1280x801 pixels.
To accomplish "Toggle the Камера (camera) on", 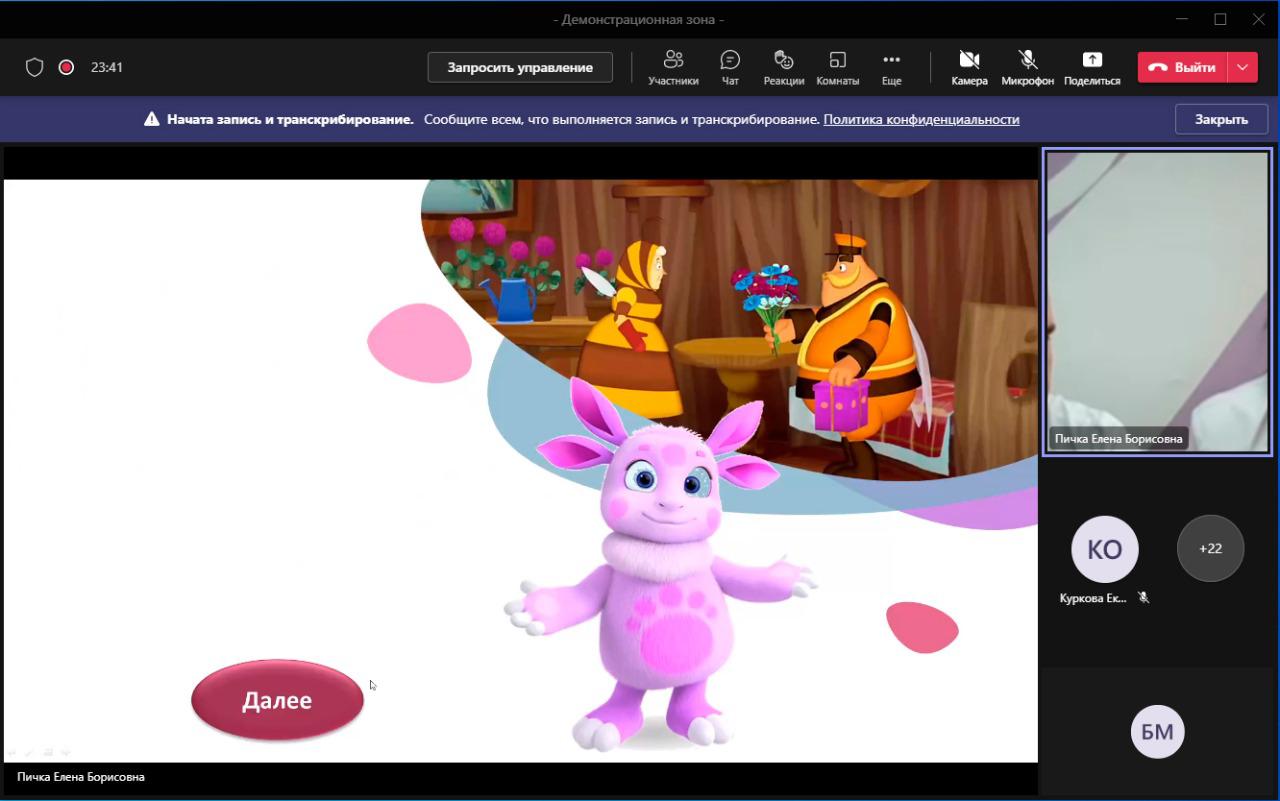I will 968,66.
